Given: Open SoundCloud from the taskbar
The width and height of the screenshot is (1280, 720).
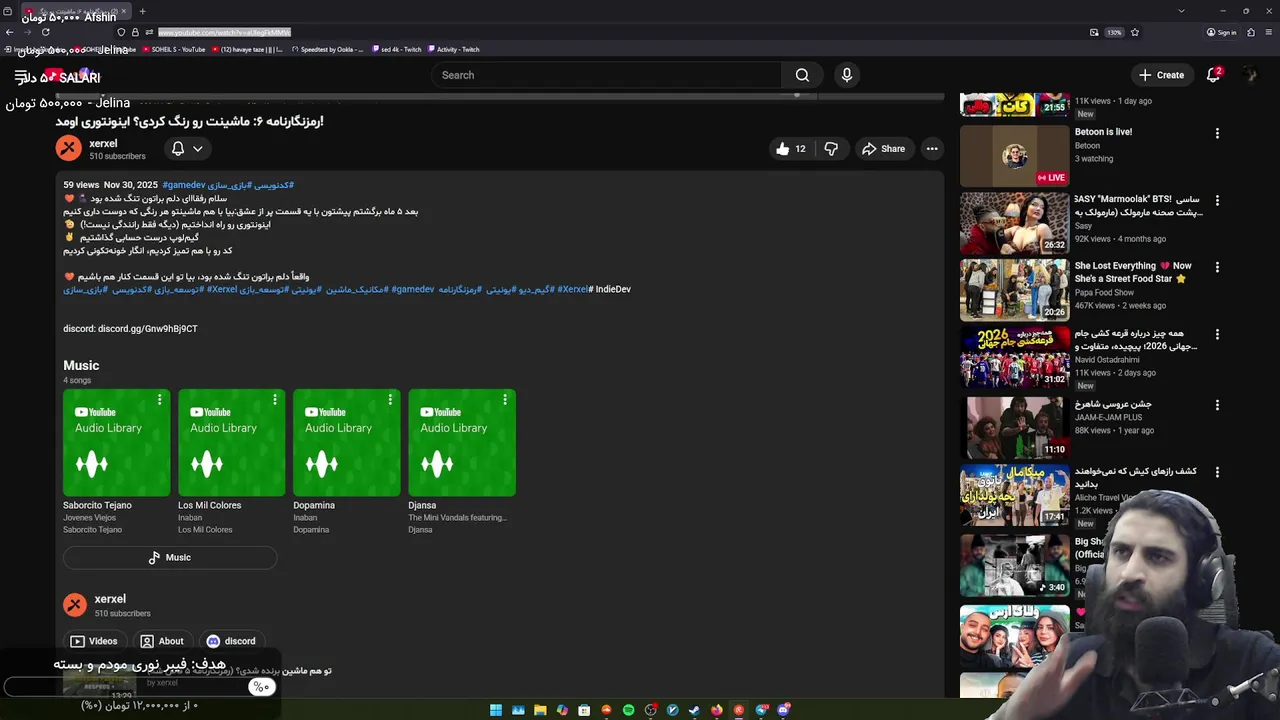Looking at the screenshot, I should click(x=606, y=710).
